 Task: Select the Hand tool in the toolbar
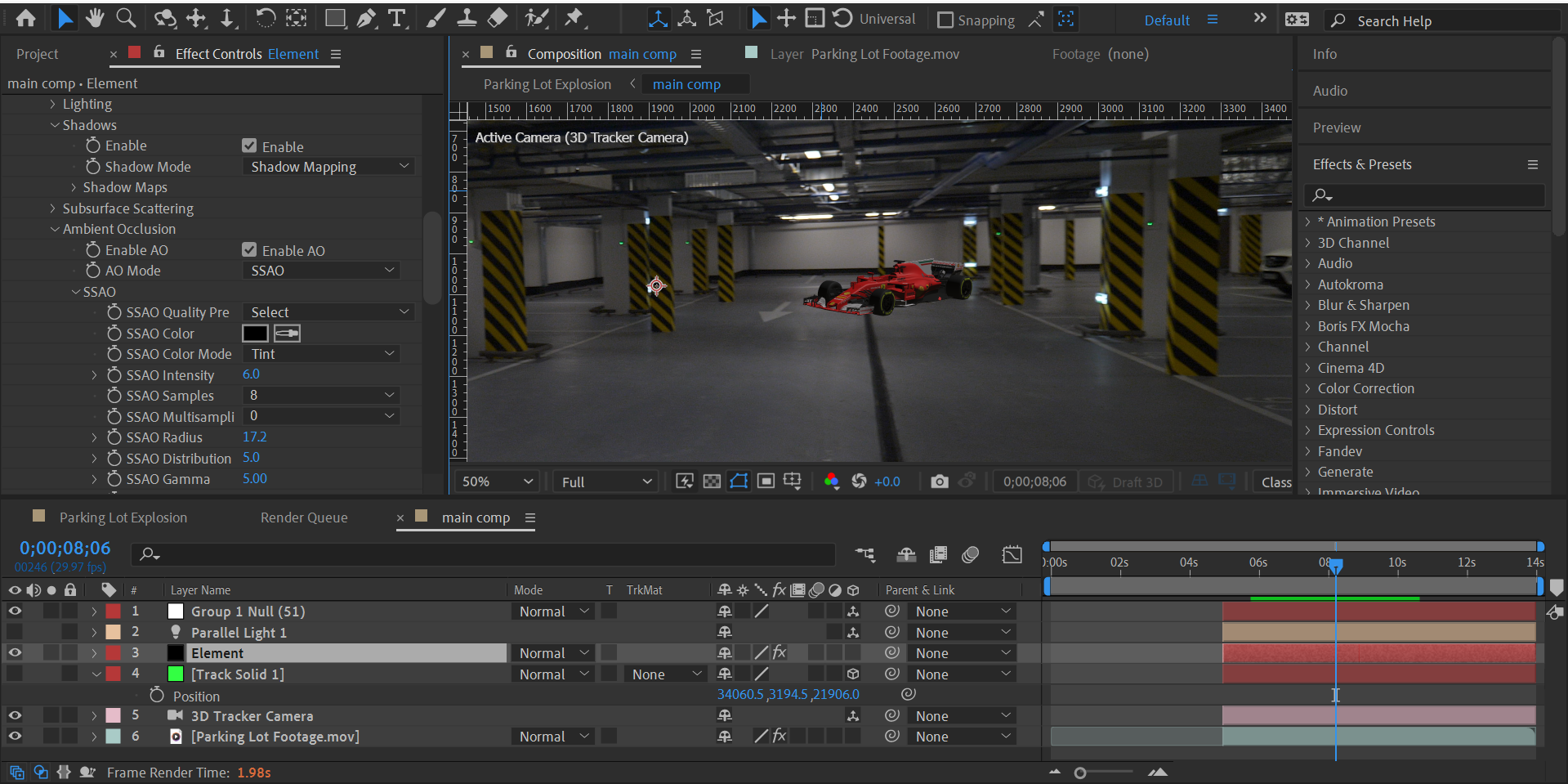[96, 18]
